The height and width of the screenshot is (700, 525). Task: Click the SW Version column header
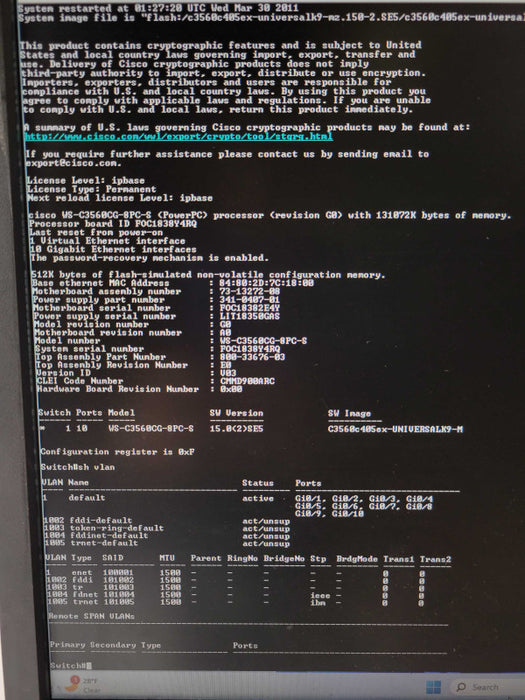tap(236, 413)
